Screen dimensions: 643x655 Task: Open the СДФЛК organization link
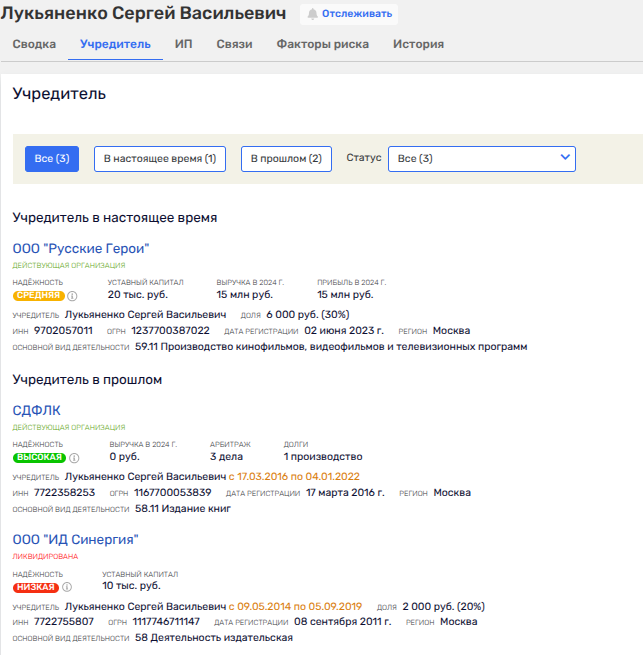[x=35, y=410]
